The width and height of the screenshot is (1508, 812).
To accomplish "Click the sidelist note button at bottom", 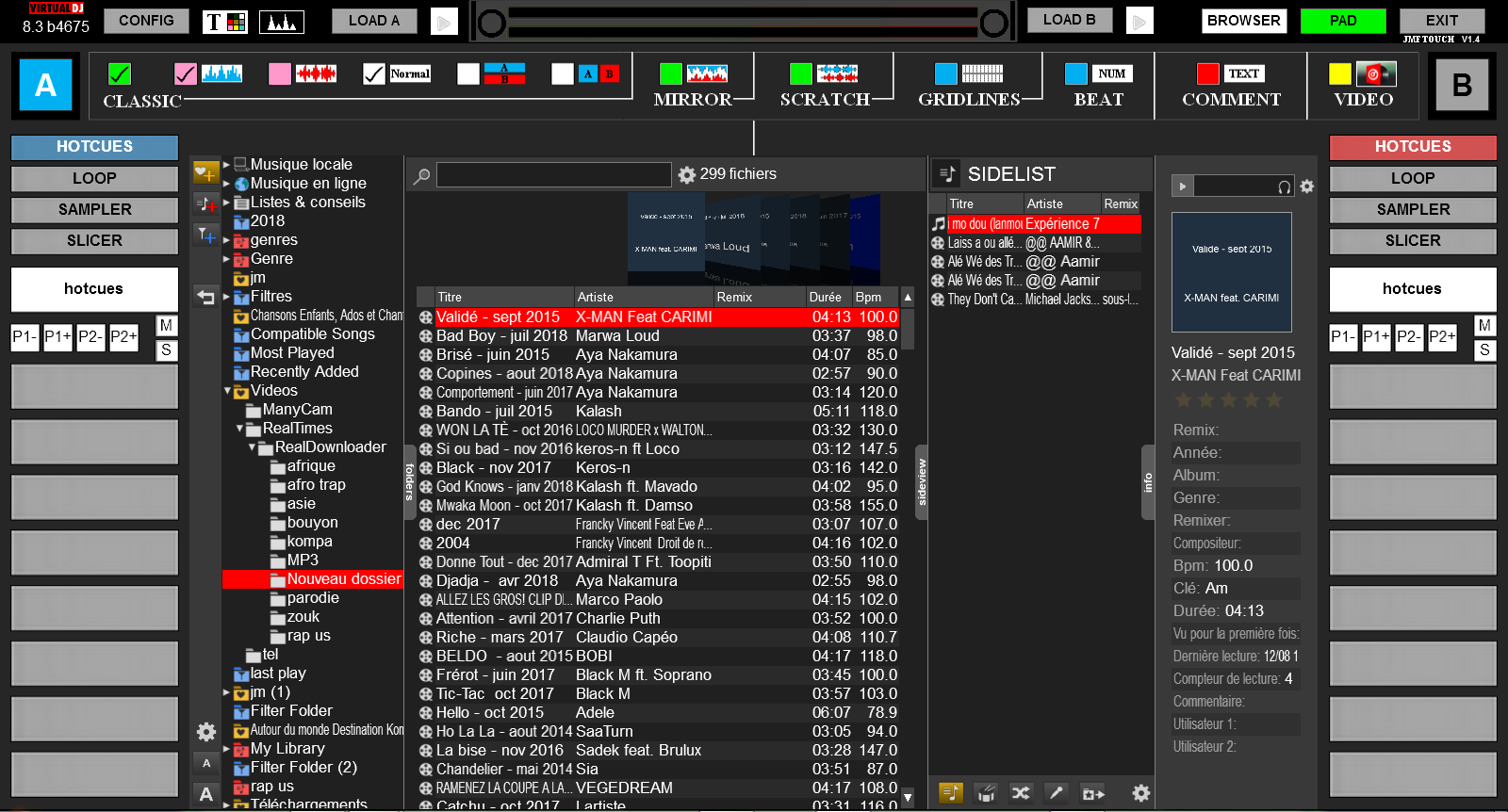I will [951, 793].
